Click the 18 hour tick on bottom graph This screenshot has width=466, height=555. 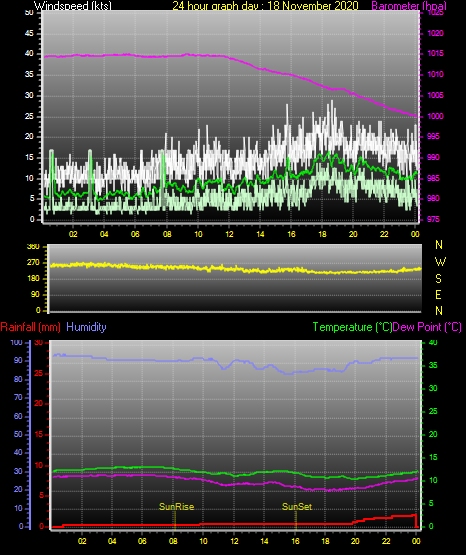325,541
